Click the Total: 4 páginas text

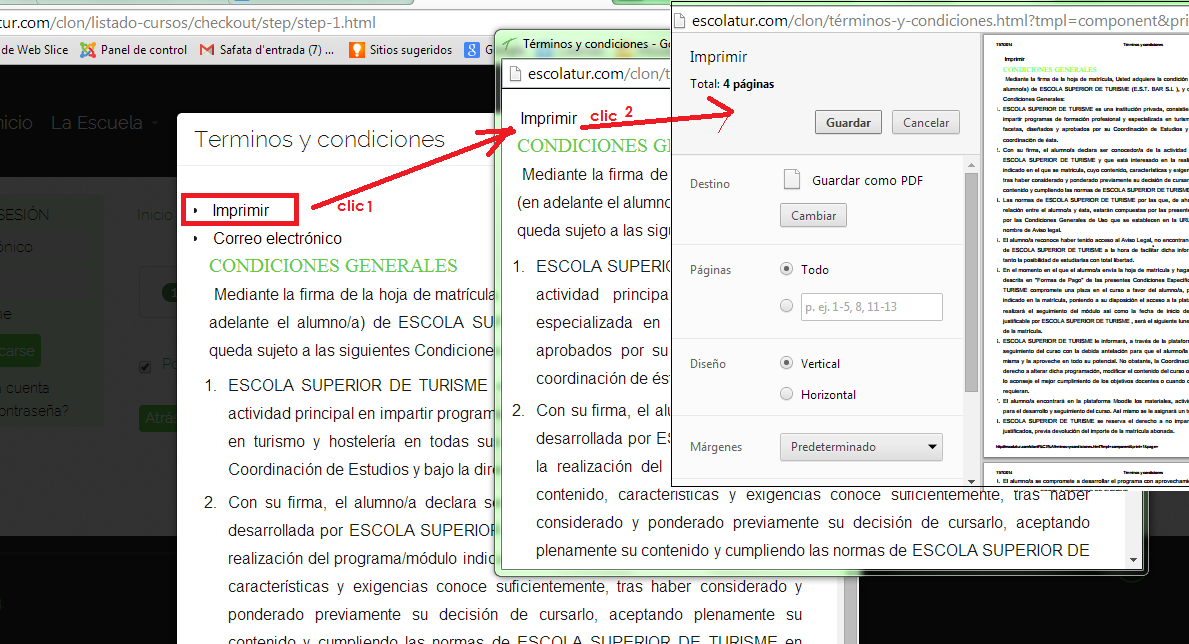tap(732, 83)
